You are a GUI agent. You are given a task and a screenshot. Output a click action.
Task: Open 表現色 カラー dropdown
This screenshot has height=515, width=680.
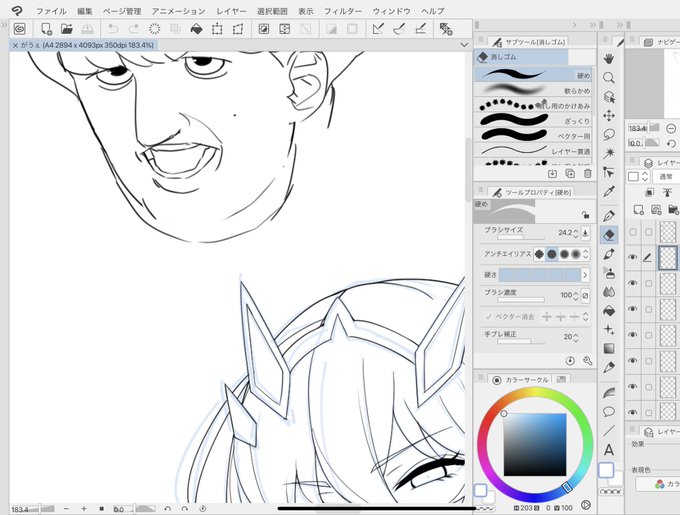point(659,484)
